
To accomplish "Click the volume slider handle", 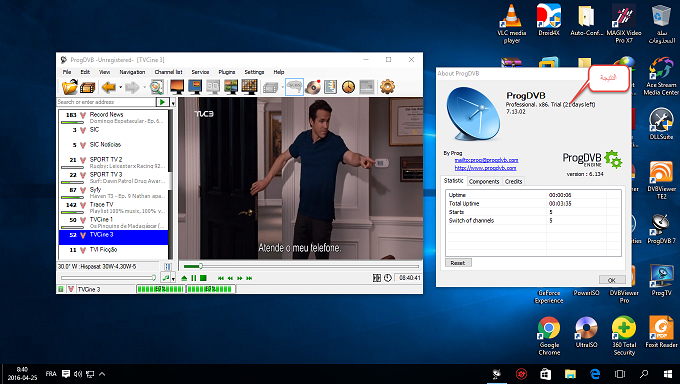I will click(154, 278).
